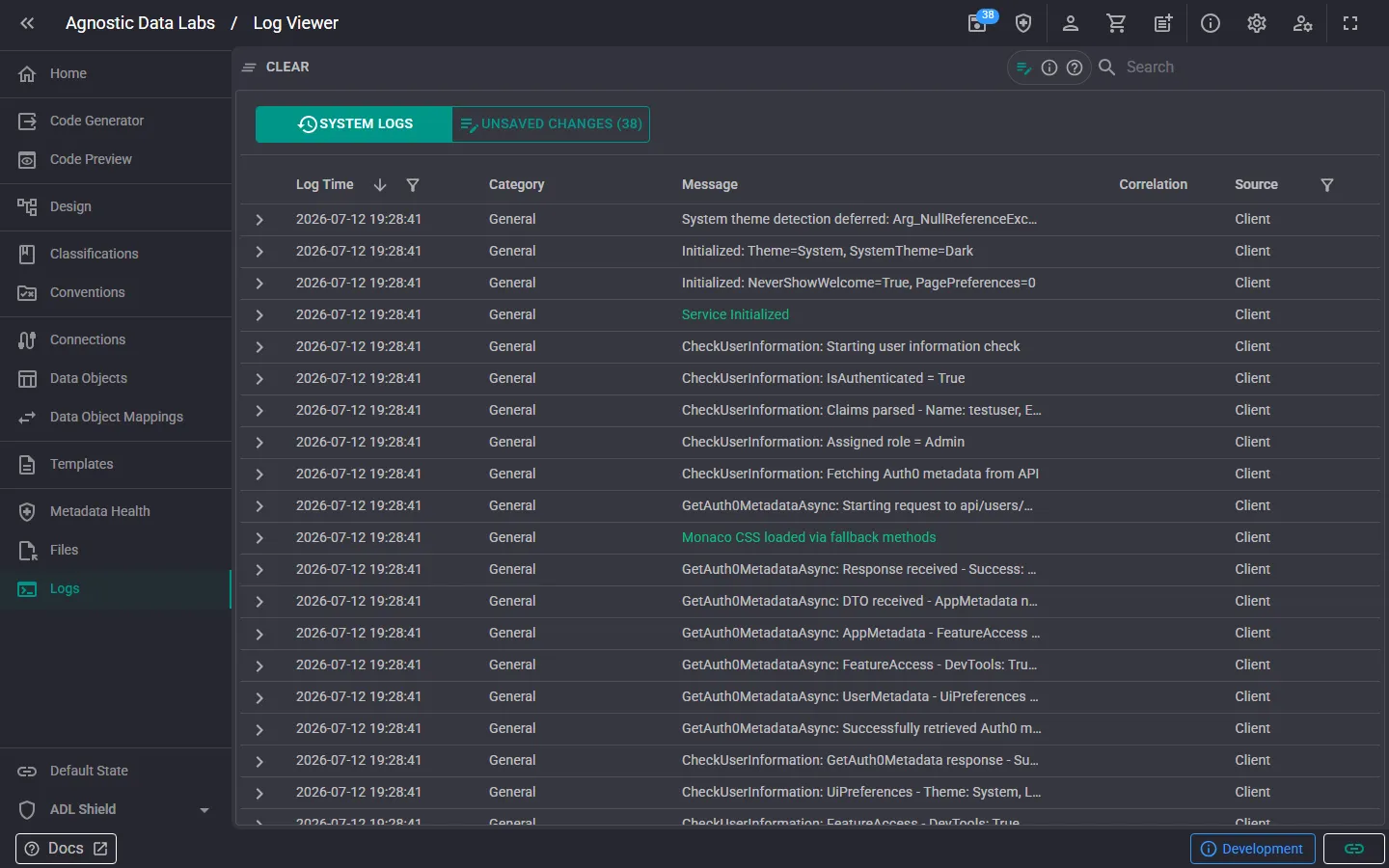Click 'FeatureAccess - DevTools: Tru…' message
The height and width of the screenshot is (868, 1389).
click(859, 665)
